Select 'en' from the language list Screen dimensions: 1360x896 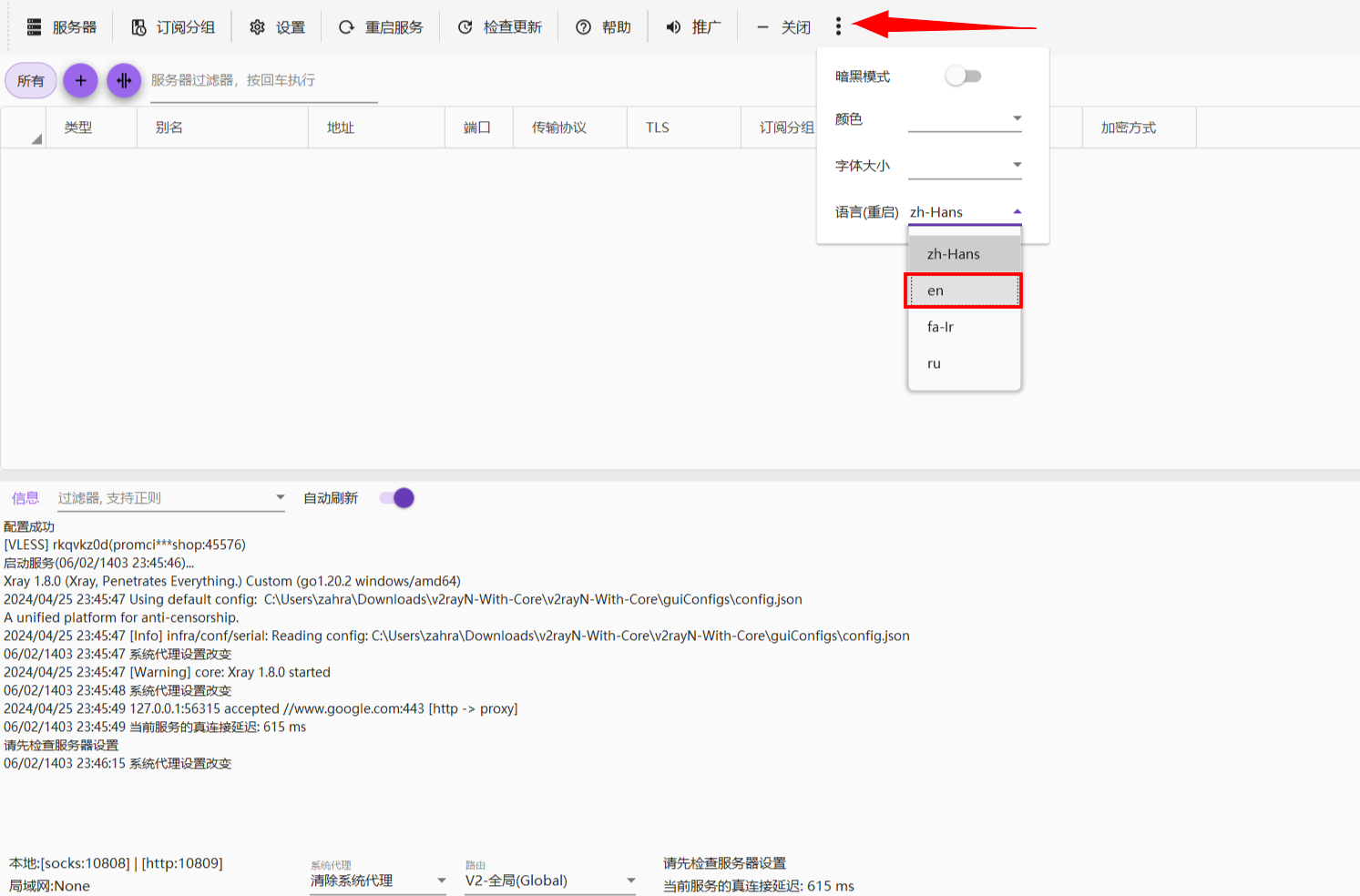coord(963,290)
